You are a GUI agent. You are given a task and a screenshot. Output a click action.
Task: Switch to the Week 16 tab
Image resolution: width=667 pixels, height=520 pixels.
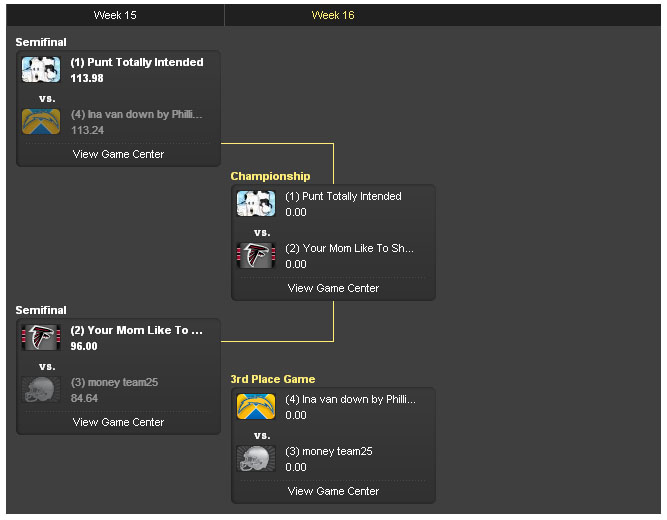tap(333, 15)
